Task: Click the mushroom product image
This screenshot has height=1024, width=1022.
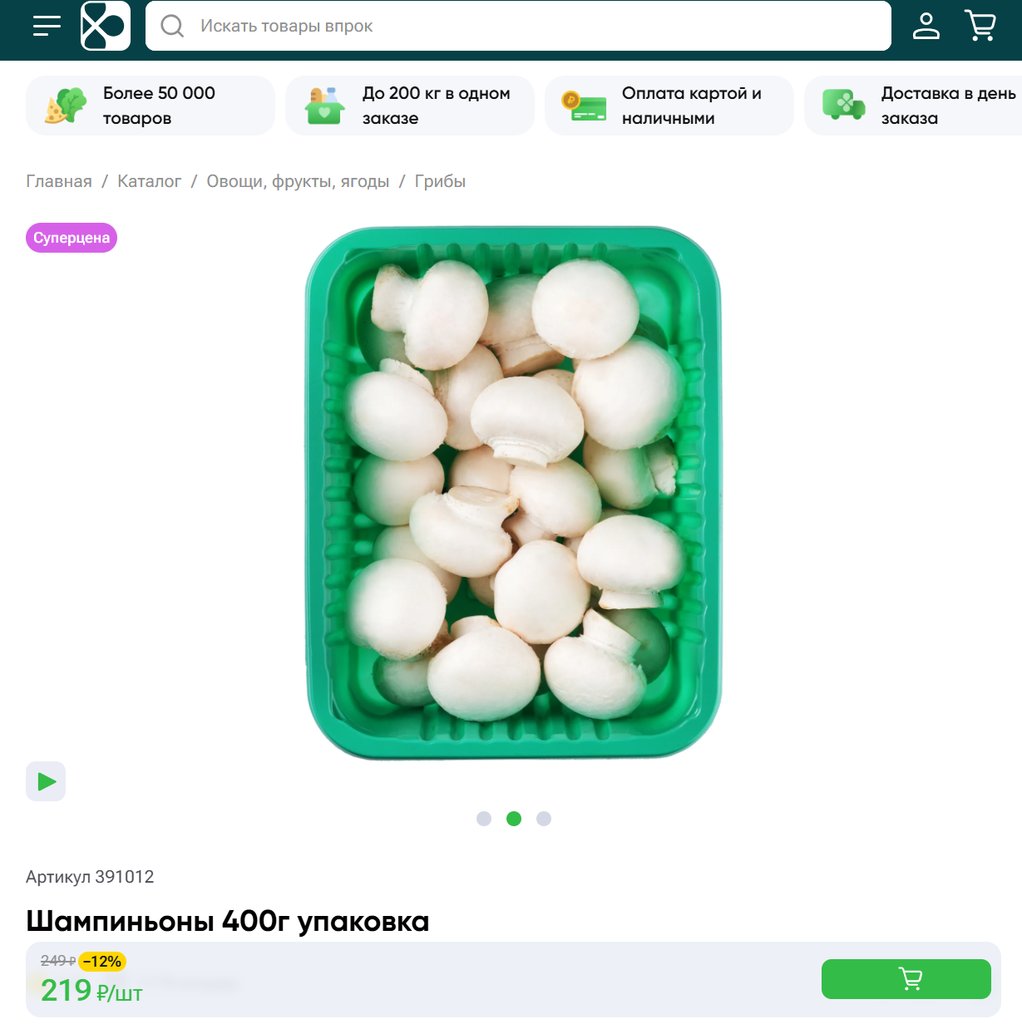Action: [x=513, y=492]
